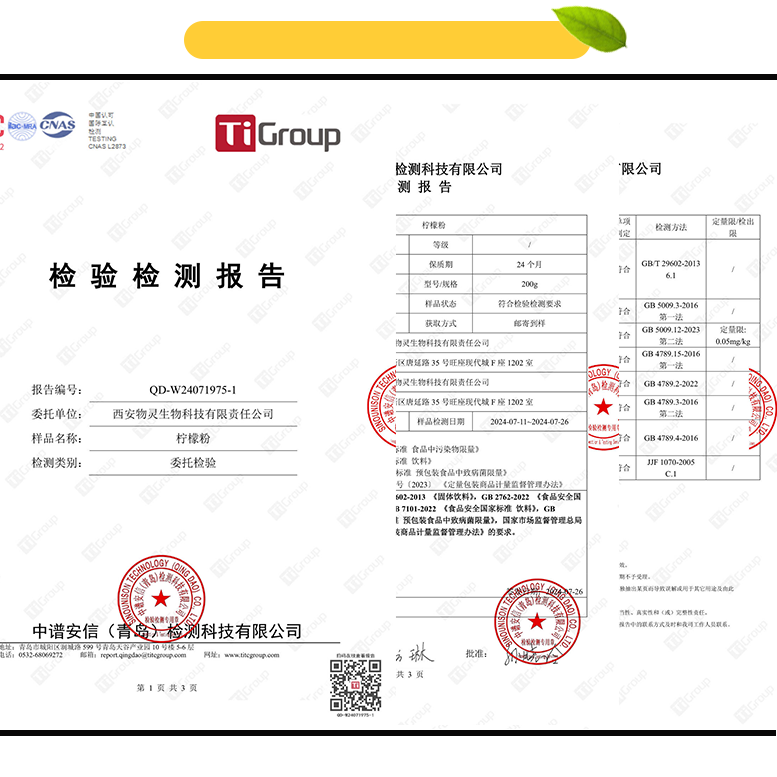The width and height of the screenshot is (777, 777).
Task: Click the value 邮寄到样
Action: (x=529, y=324)
